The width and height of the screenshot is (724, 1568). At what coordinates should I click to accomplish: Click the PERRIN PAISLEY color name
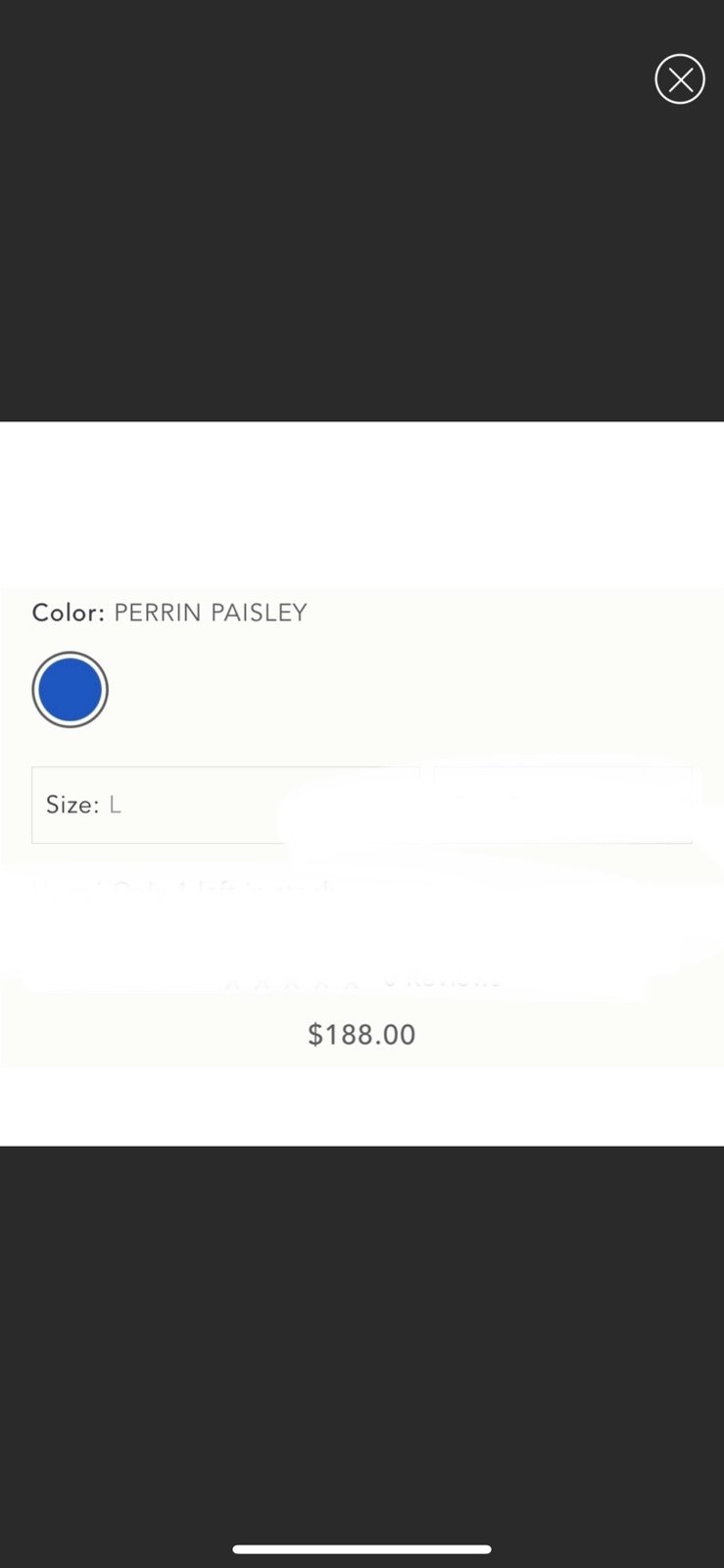[x=211, y=612]
